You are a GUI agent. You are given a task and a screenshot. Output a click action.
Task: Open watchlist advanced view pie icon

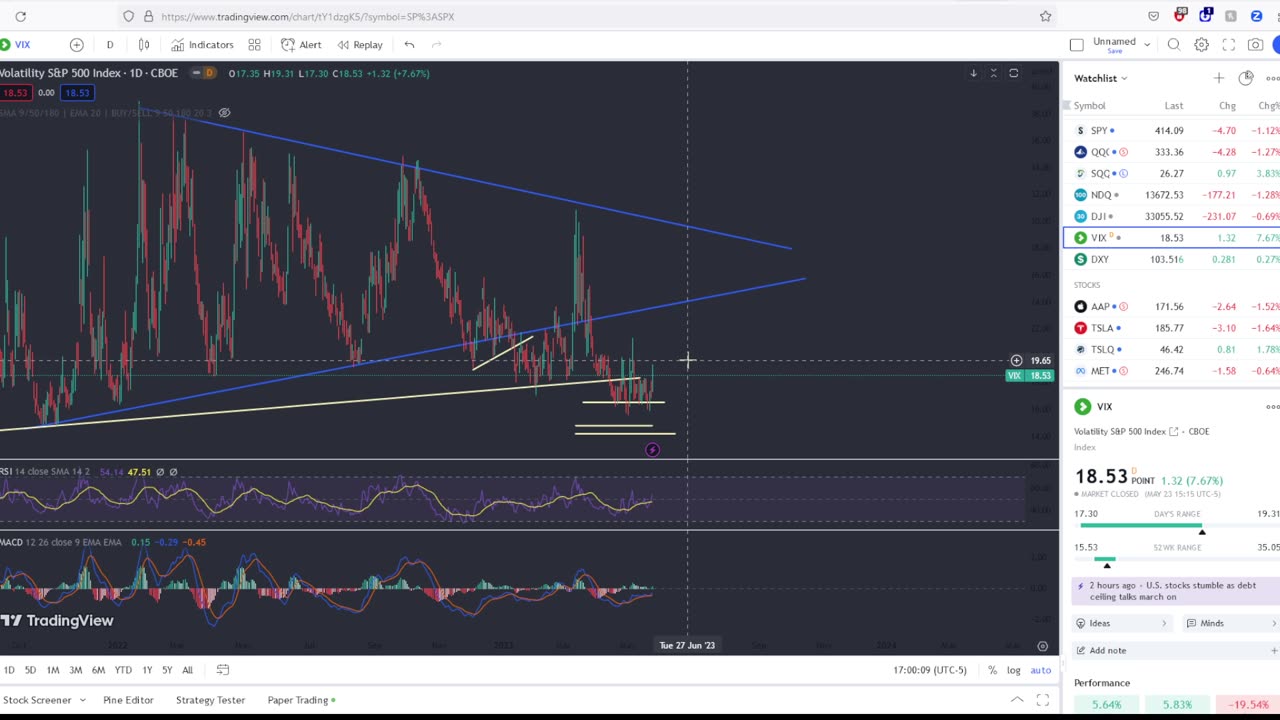[x=1245, y=78]
